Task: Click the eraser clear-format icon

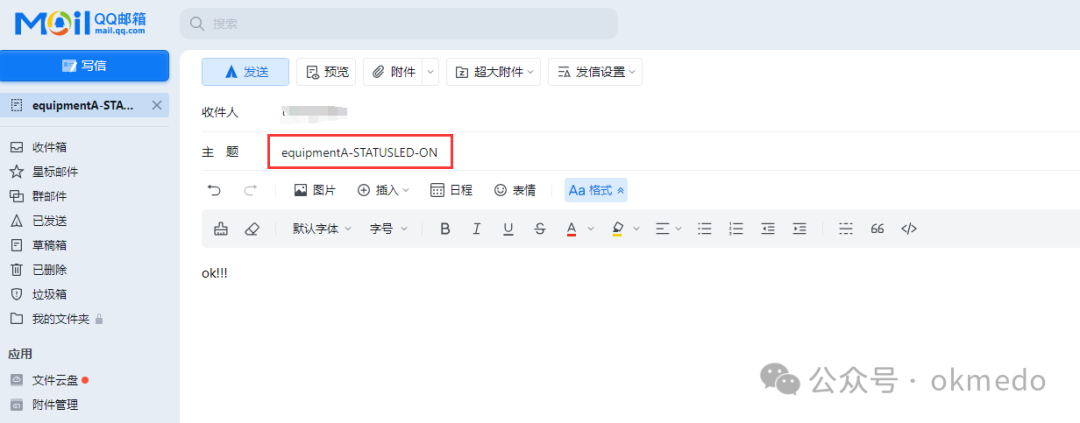Action: [x=252, y=229]
